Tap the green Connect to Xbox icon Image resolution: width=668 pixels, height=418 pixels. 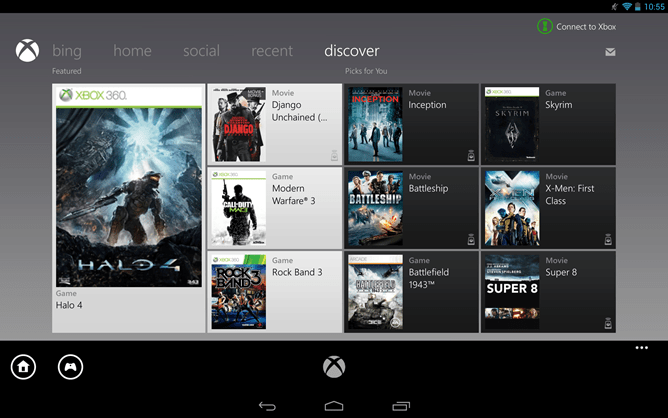pyautogui.click(x=544, y=26)
